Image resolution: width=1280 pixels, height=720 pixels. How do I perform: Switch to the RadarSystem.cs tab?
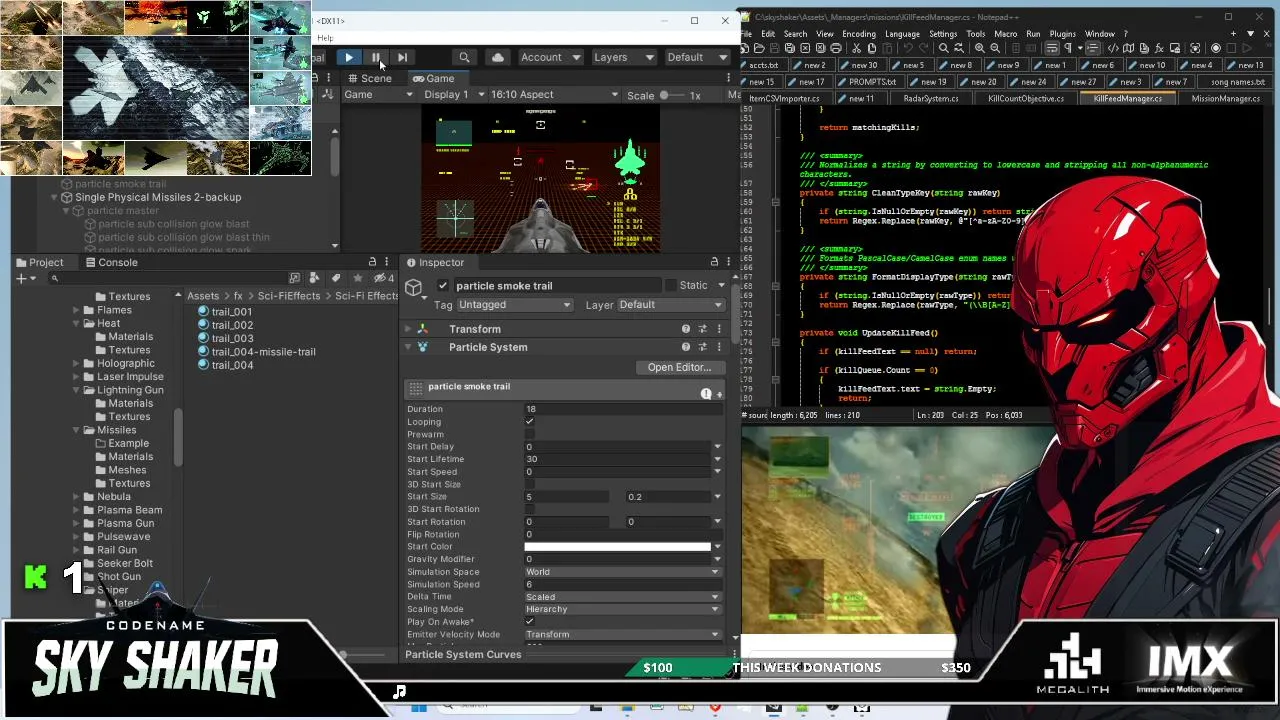click(930, 99)
